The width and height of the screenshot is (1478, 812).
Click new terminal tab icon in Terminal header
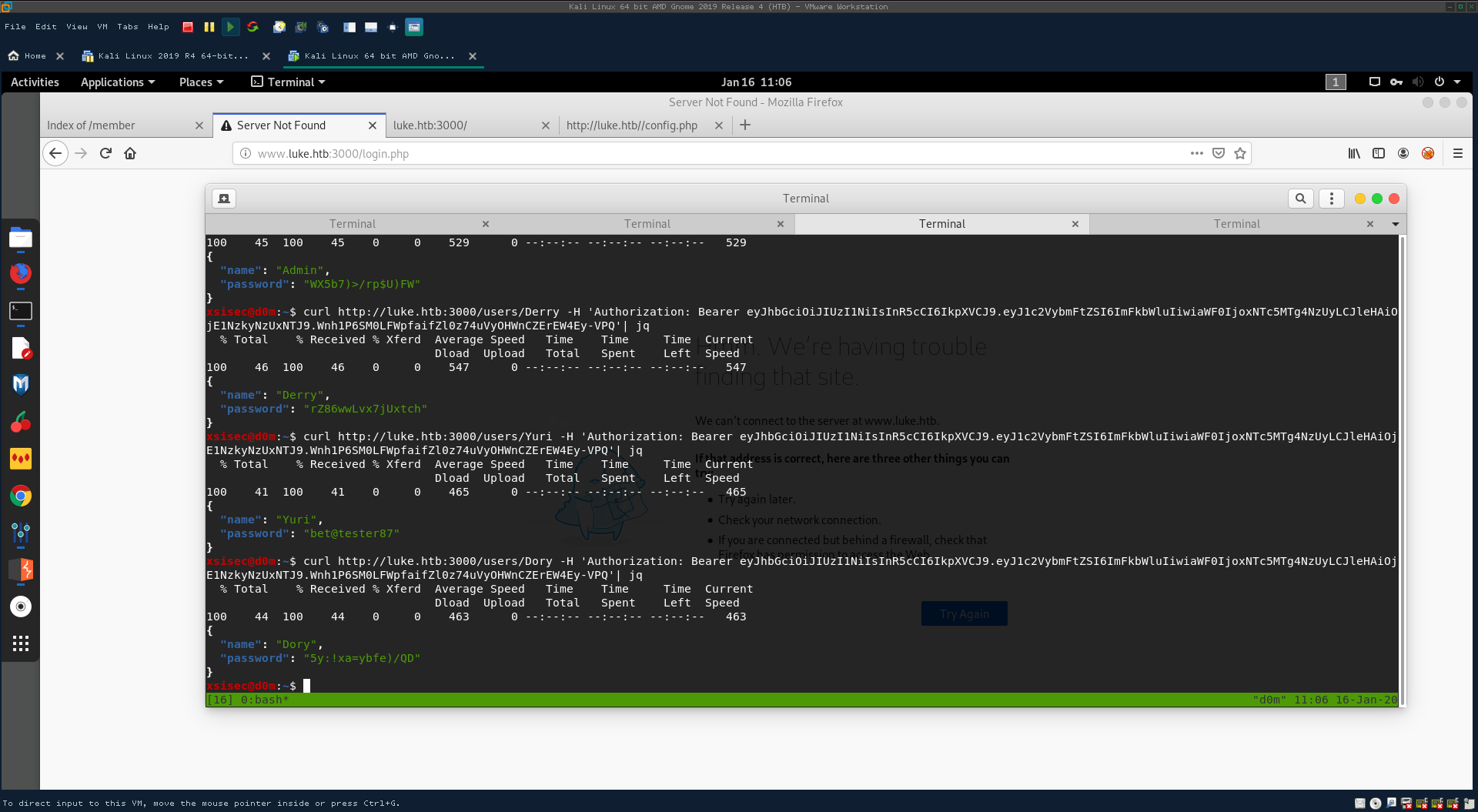224,199
